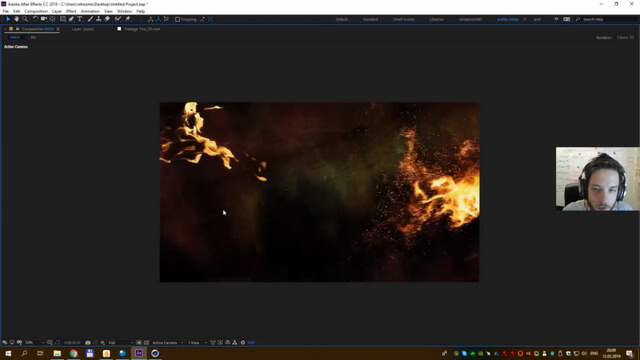The image size is (640, 360).
Task: Enable the Snapping checkbox
Action: pos(178,19)
